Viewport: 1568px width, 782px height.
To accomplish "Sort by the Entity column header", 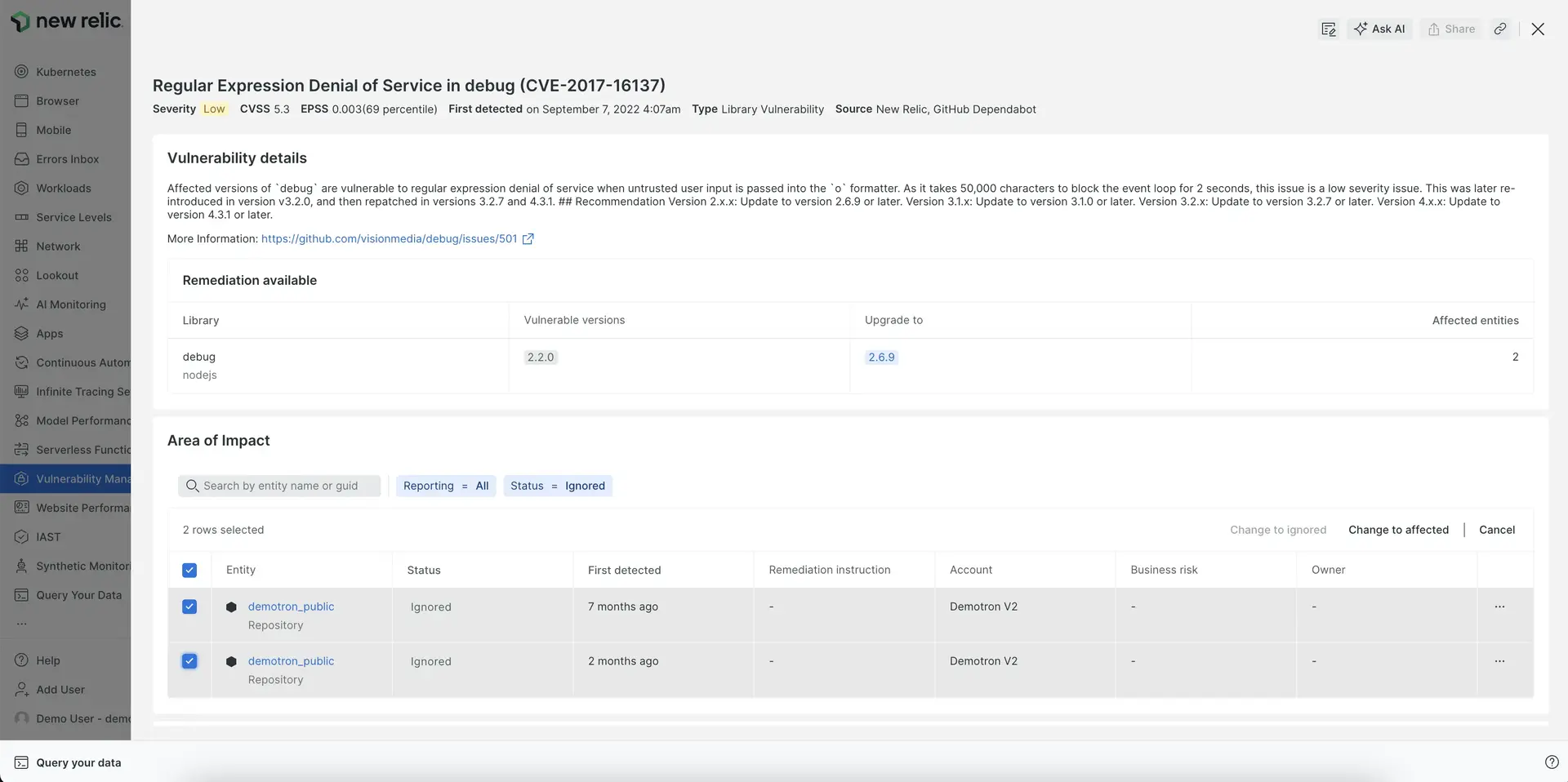I will point(241,570).
